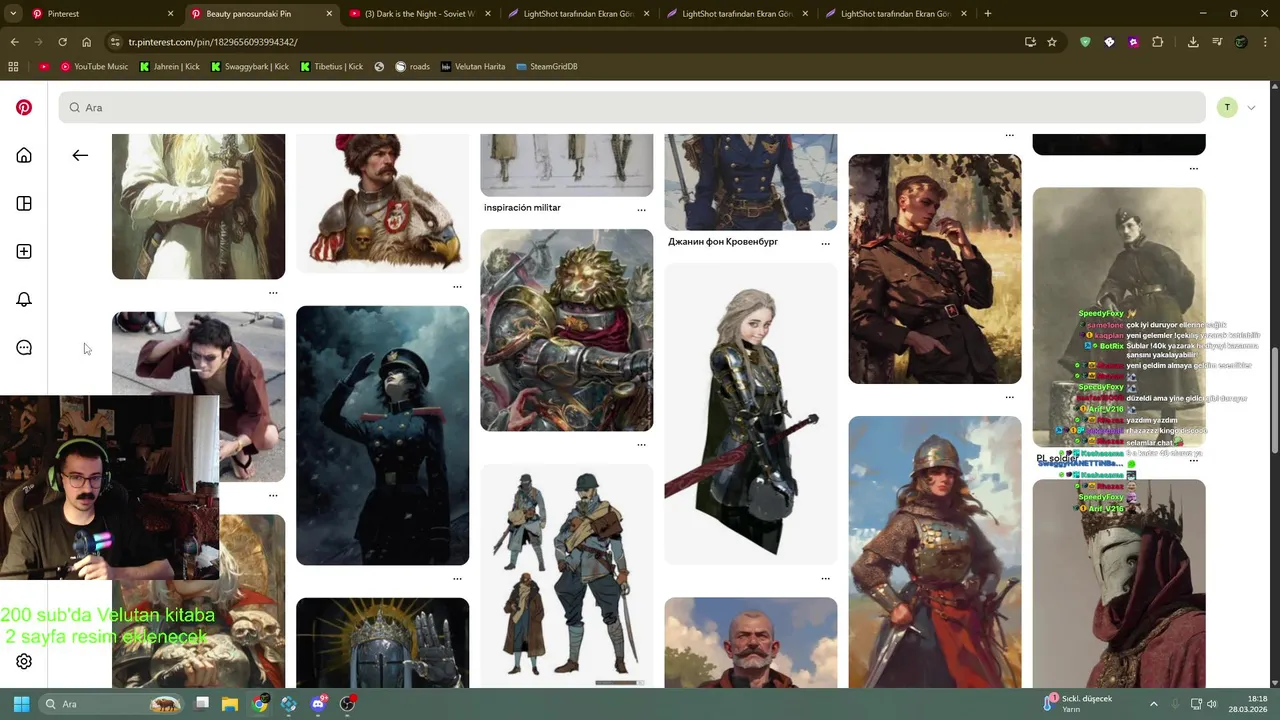
Task: Open Chrome from the taskbar
Action: coord(260,704)
